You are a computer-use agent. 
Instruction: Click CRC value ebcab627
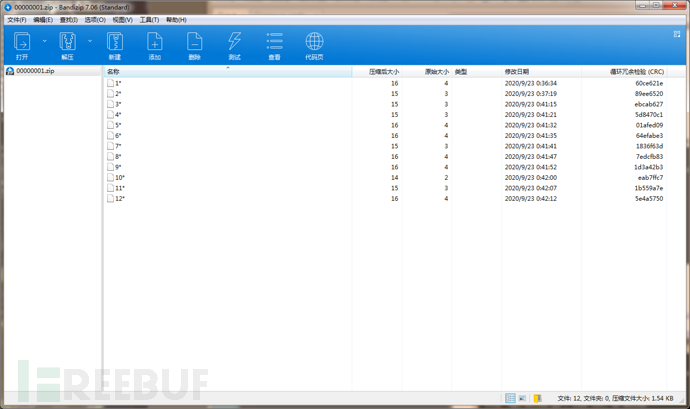pyautogui.click(x=649, y=104)
